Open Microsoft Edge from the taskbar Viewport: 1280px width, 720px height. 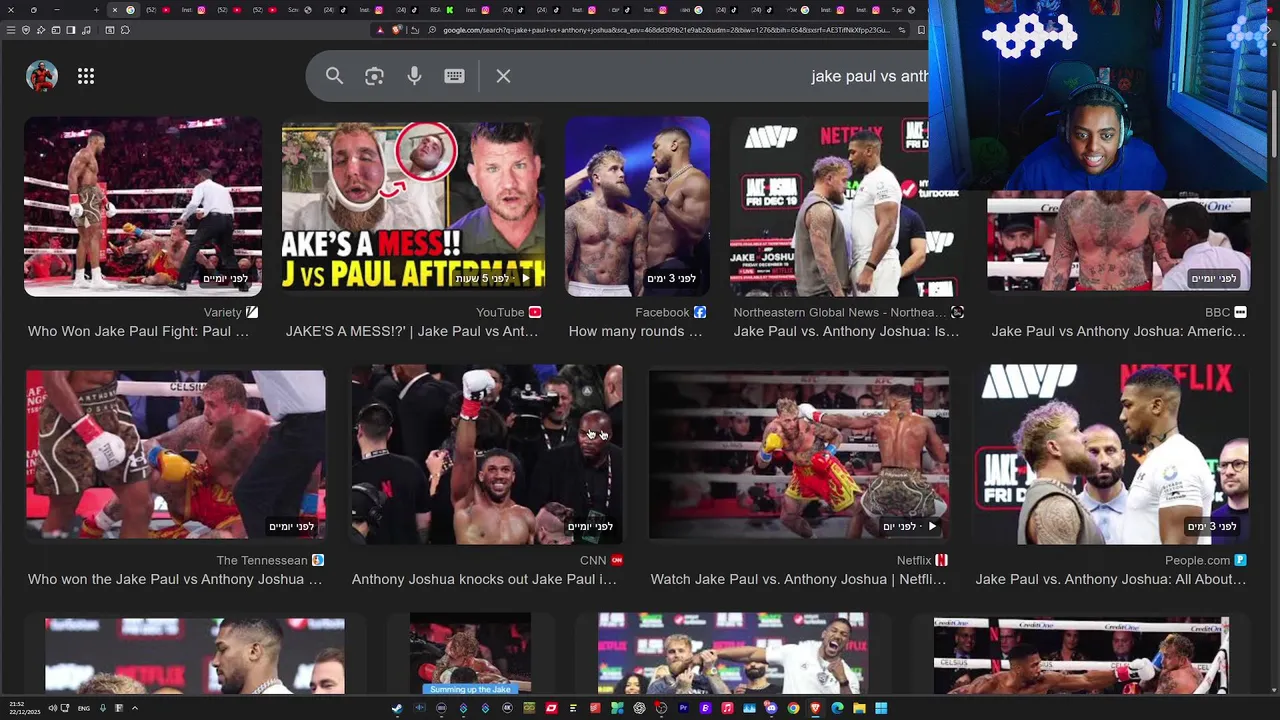tap(837, 708)
